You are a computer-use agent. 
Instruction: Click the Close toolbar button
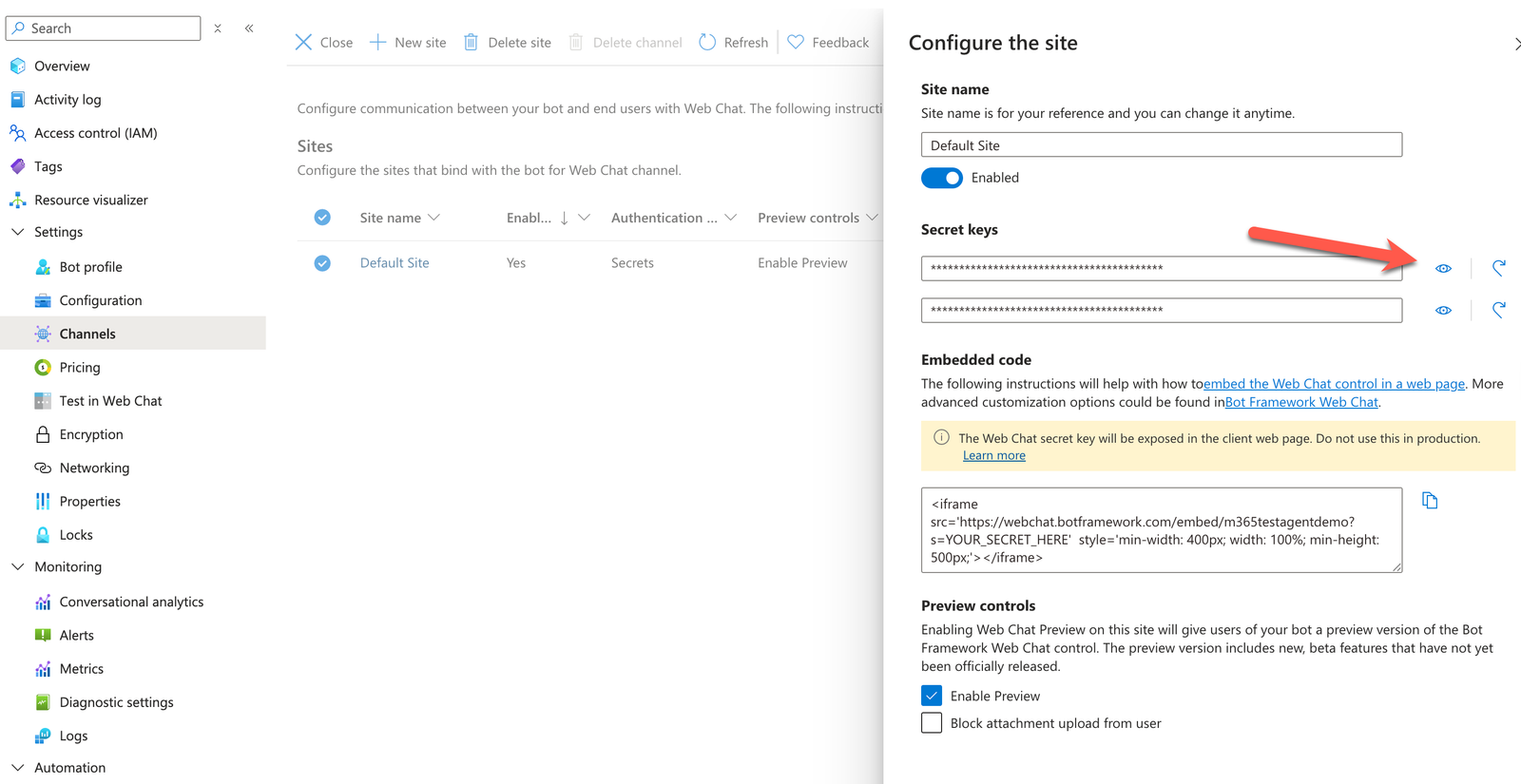(323, 43)
